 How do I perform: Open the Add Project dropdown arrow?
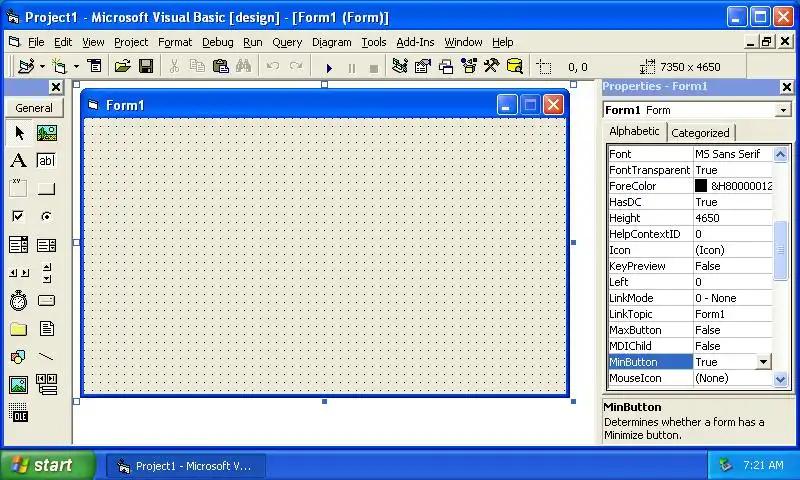tap(42, 66)
